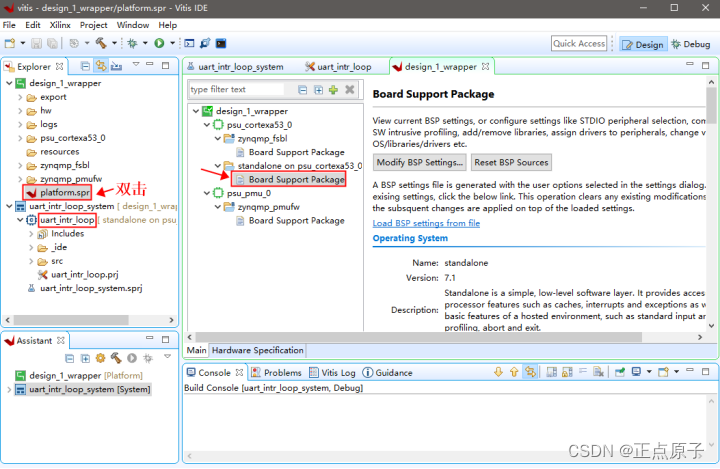The image size is (720, 469).
Task: Open the Vitis Log tab
Action: [x=333, y=373]
